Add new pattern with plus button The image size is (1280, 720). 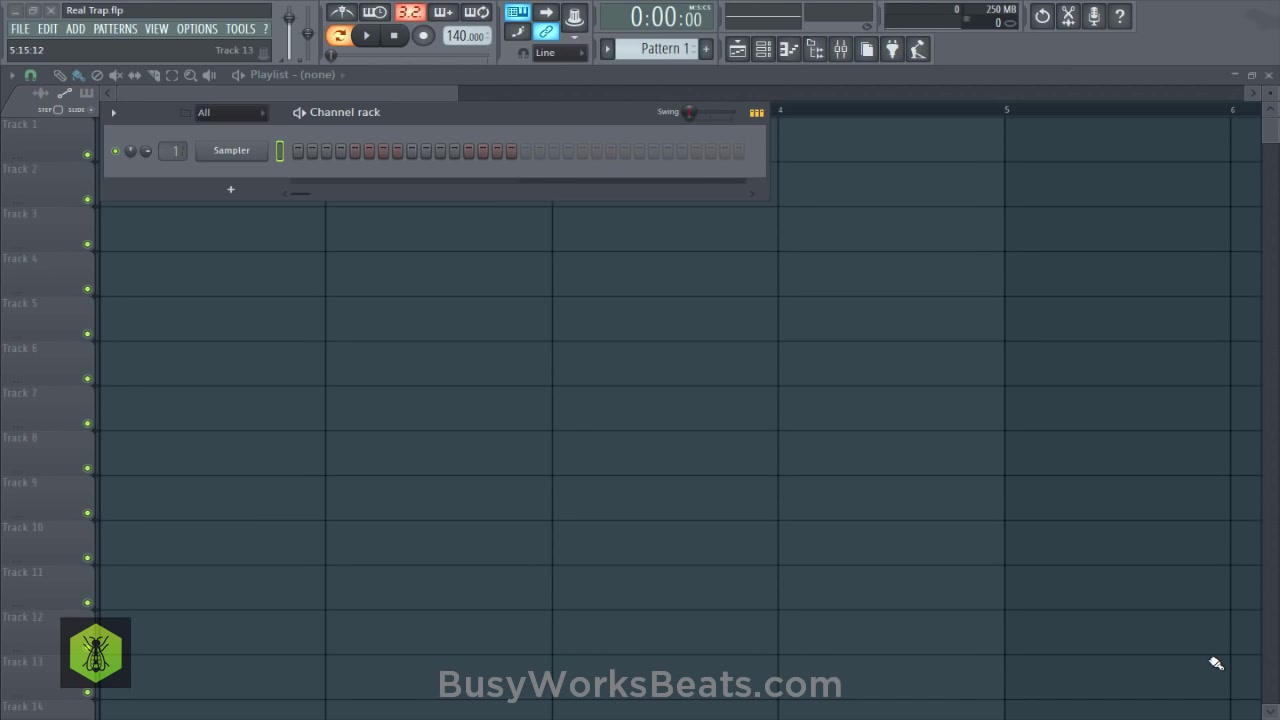(x=706, y=49)
